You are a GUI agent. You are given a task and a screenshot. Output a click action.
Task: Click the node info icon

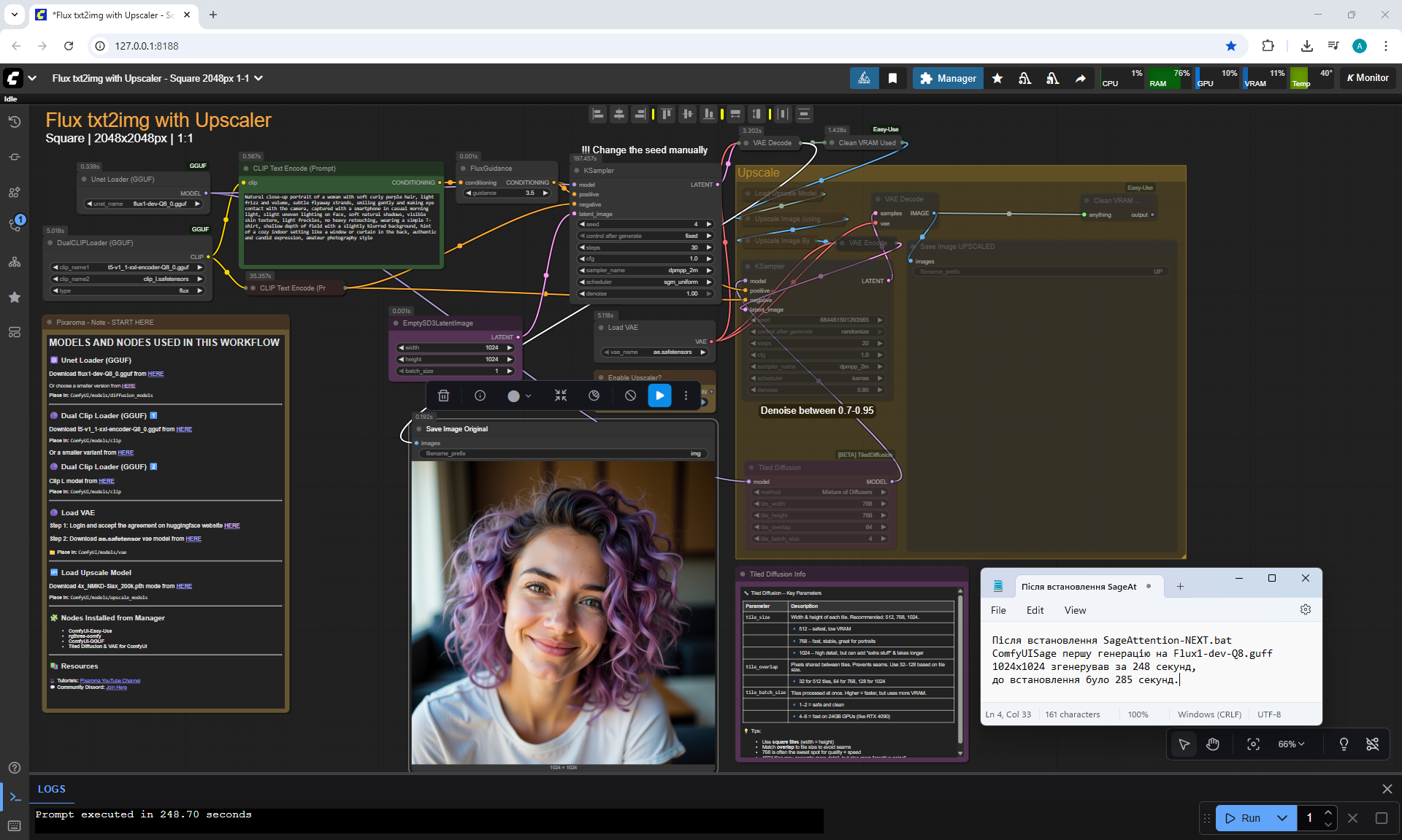[480, 396]
